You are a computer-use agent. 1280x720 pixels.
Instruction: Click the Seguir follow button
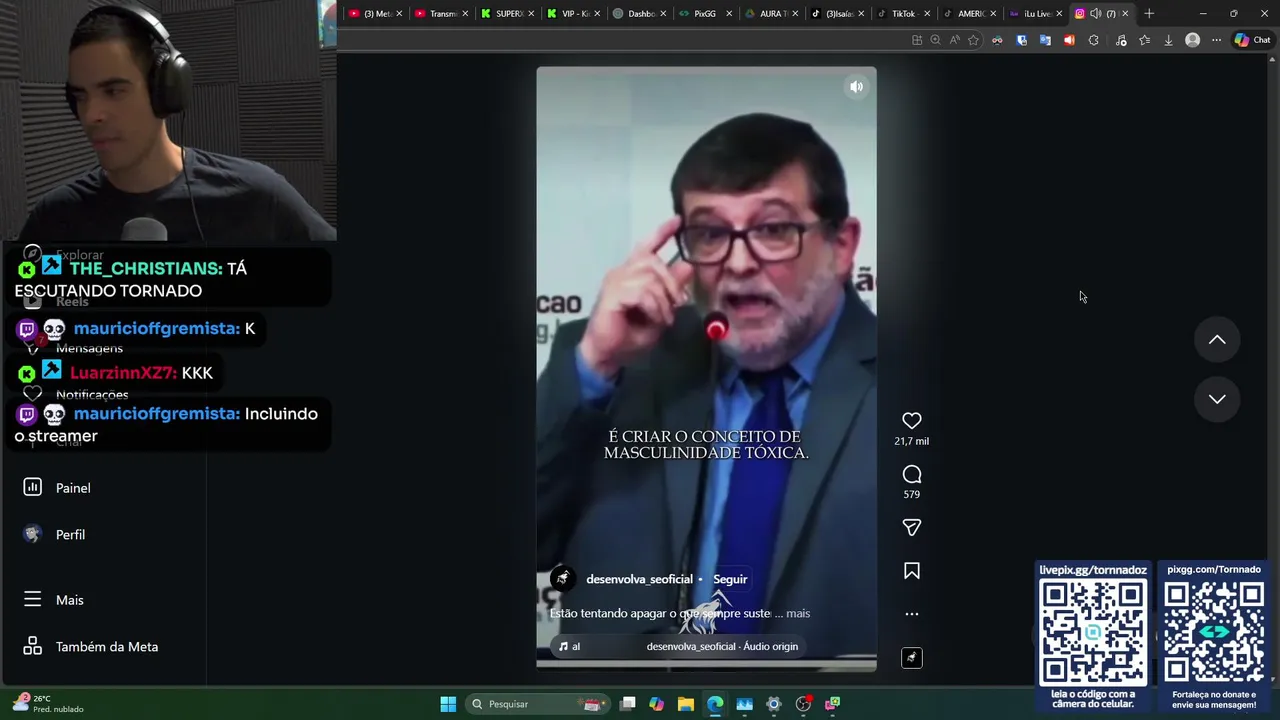[x=730, y=579]
